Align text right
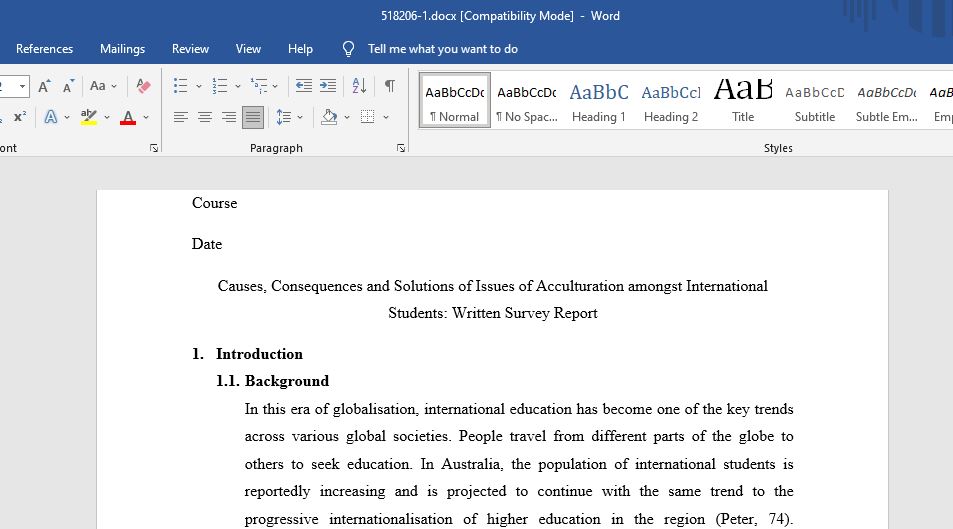The width and height of the screenshot is (953, 529). [229, 117]
